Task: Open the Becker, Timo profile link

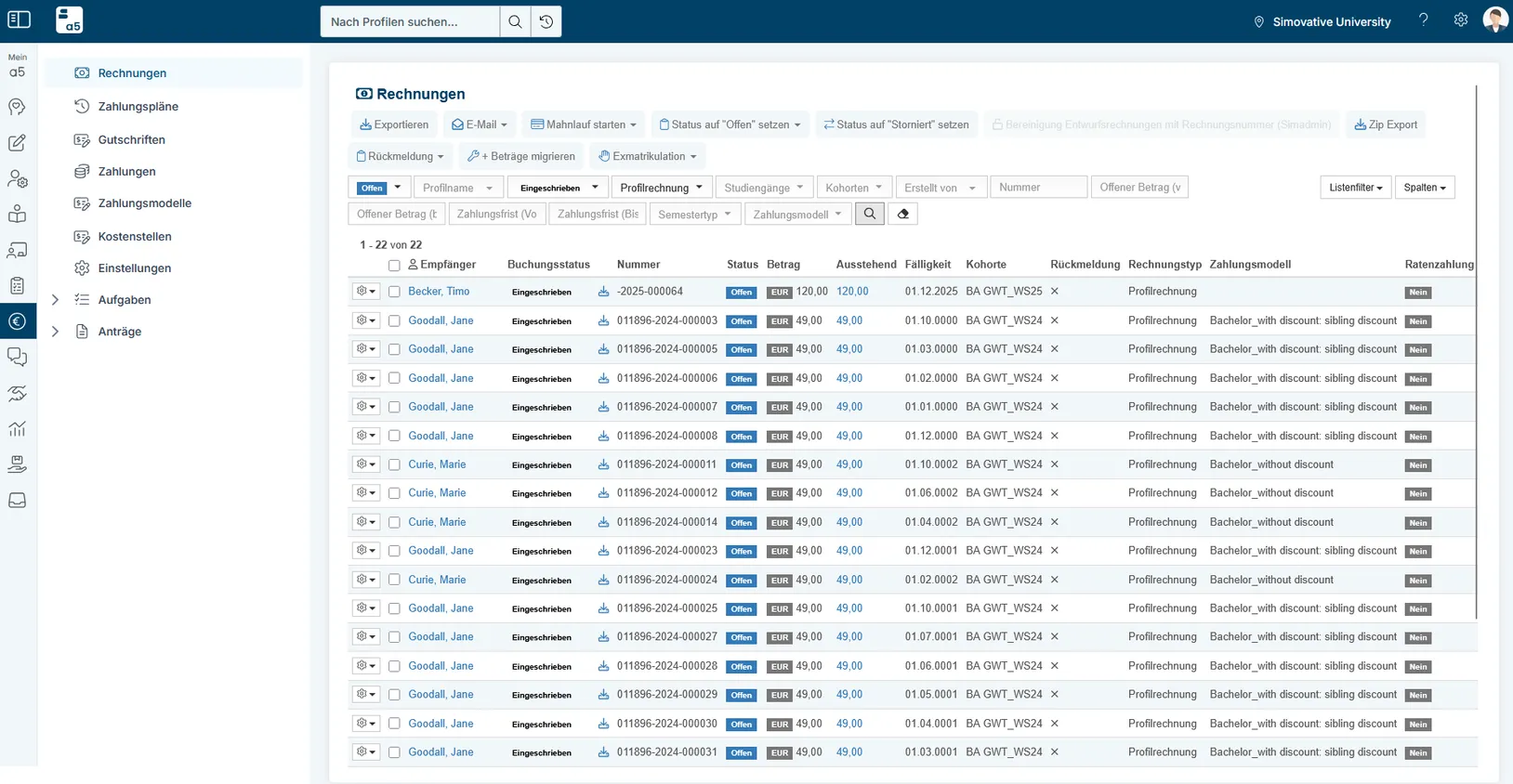Action: 439,292
